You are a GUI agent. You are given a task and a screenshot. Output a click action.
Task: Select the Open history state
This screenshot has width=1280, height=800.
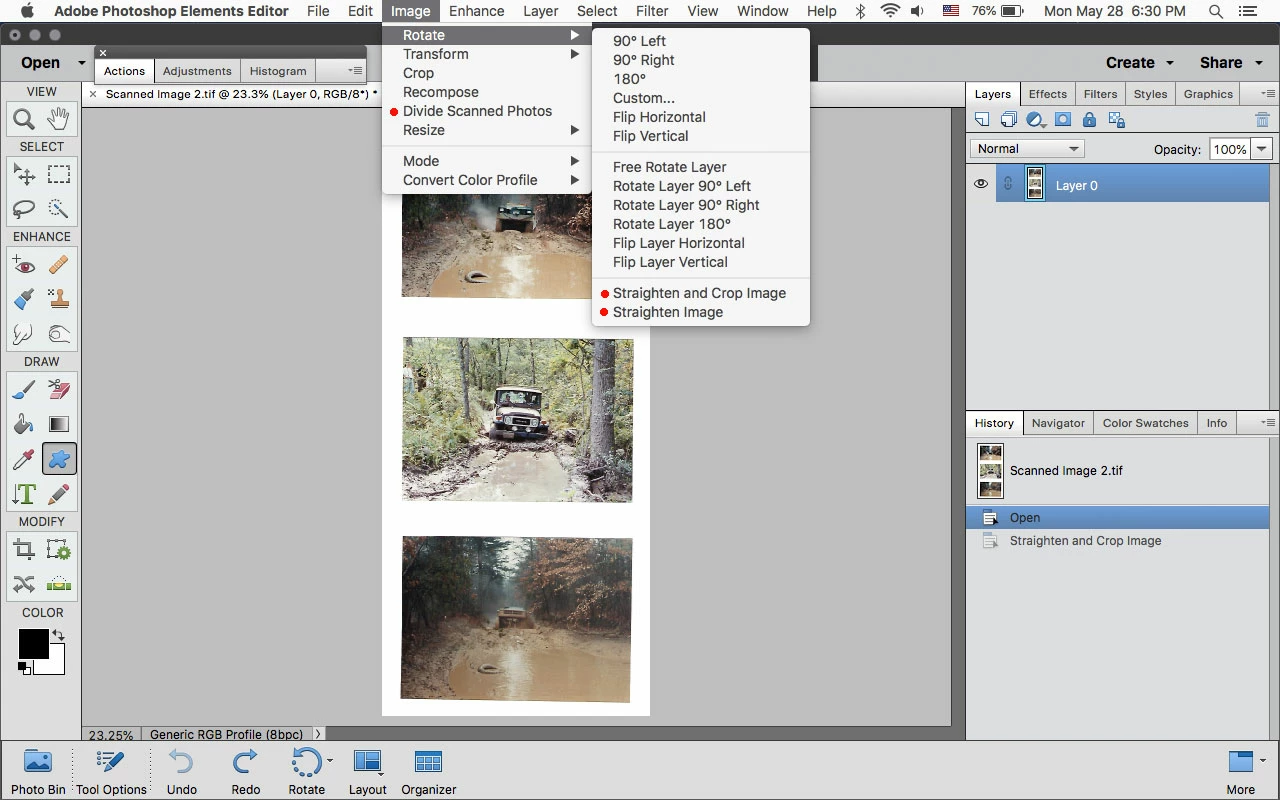tap(1117, 517)
